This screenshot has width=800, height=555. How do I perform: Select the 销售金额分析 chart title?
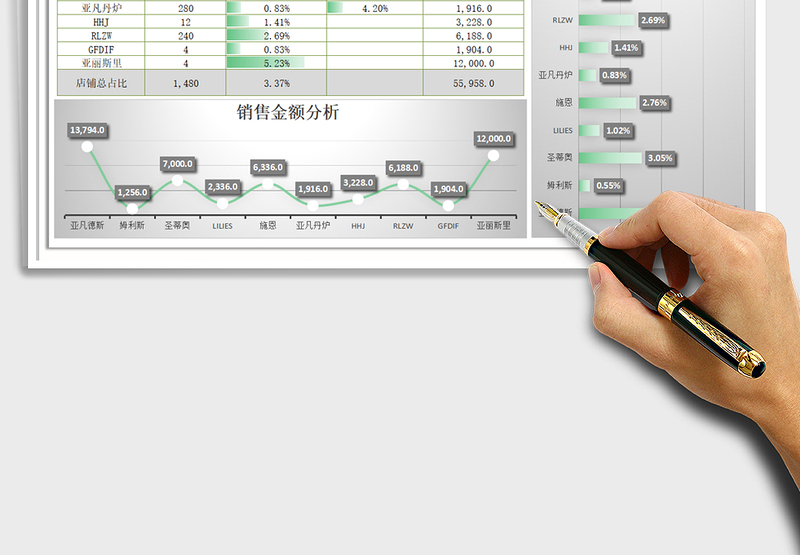(x=288, y=112)
